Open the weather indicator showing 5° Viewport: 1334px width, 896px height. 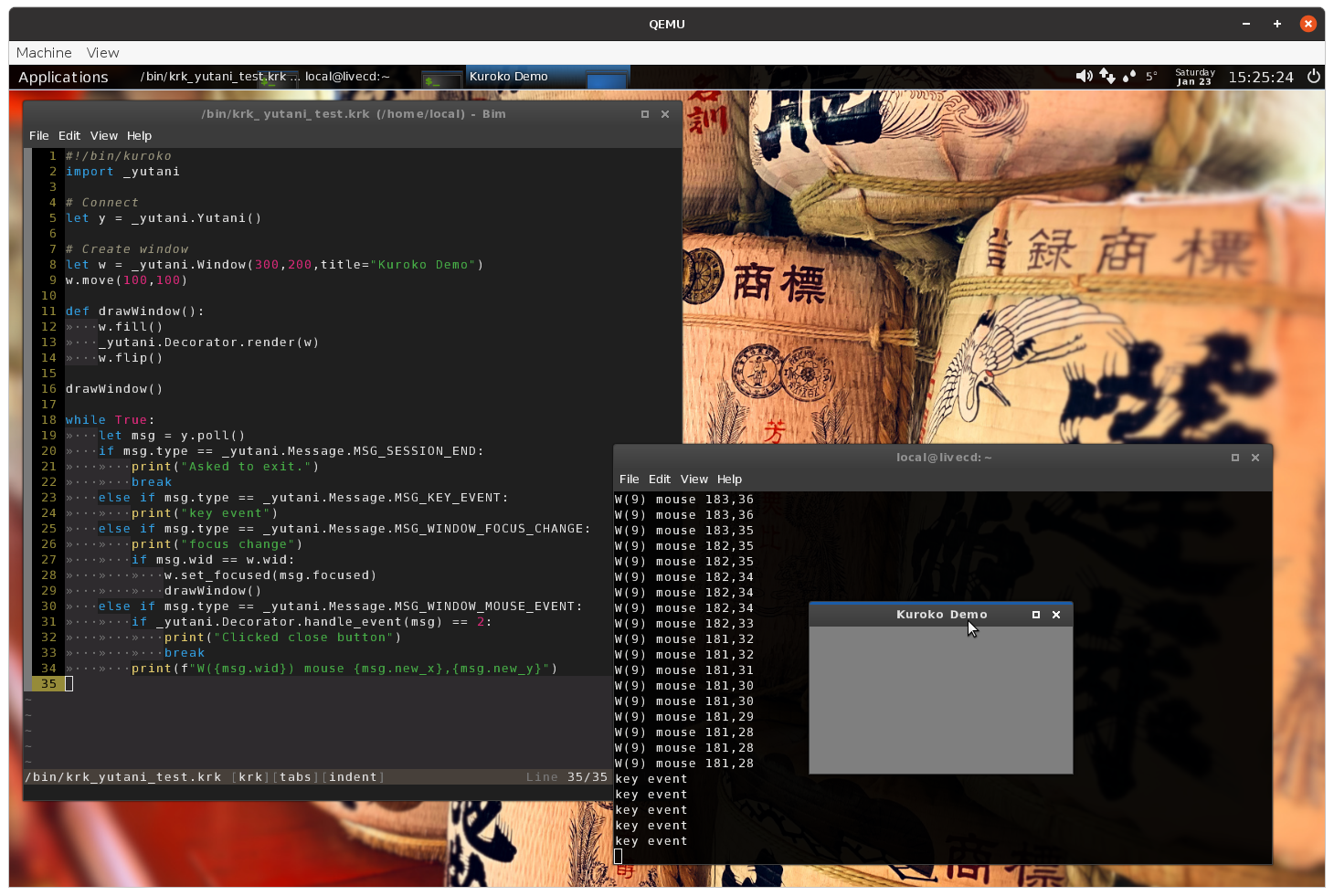click(x=1142, y=77)
